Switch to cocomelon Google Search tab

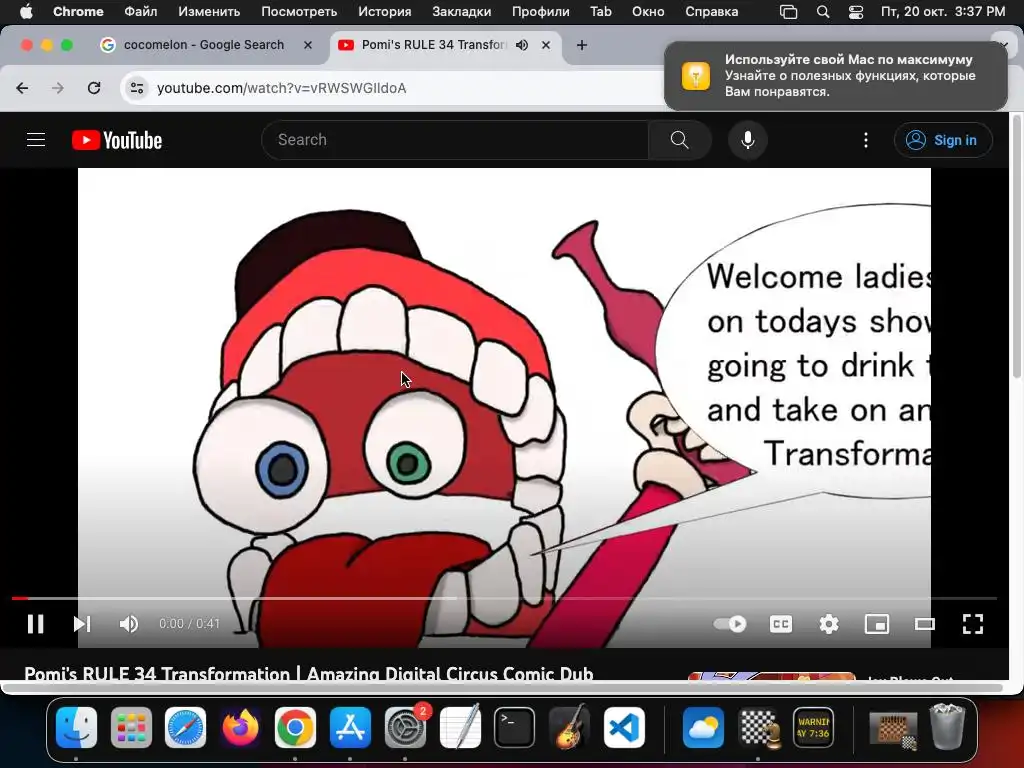tap(204, 44)
